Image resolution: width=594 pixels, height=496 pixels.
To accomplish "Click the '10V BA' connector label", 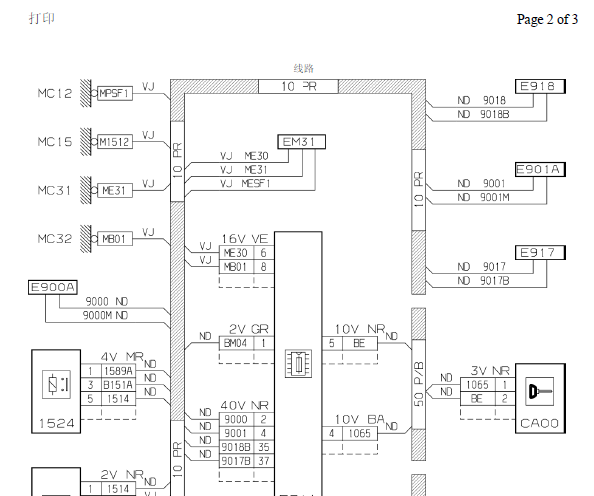I will [x=360, y=419].
